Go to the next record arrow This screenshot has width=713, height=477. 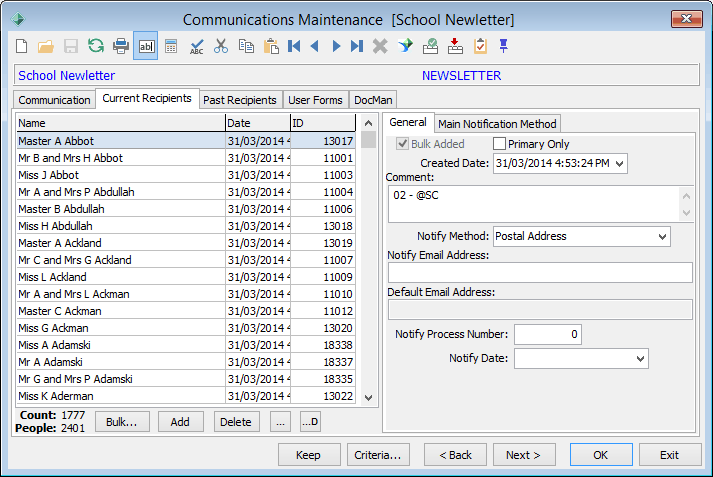(x=336, y=46)
